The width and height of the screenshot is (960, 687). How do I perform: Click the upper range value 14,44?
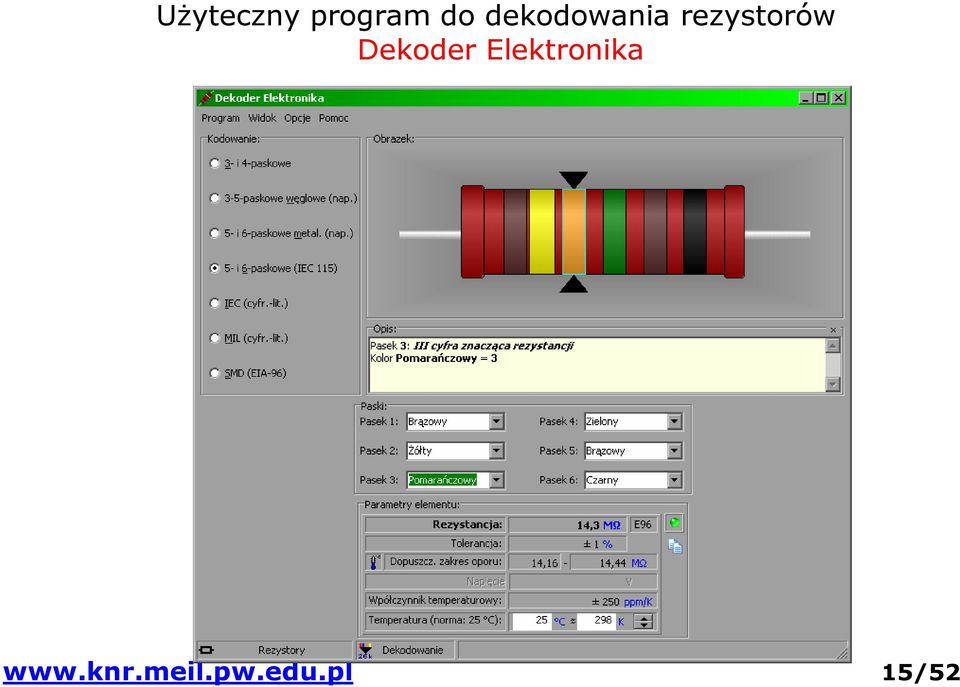pyautogui.click(x=612, y=563)
